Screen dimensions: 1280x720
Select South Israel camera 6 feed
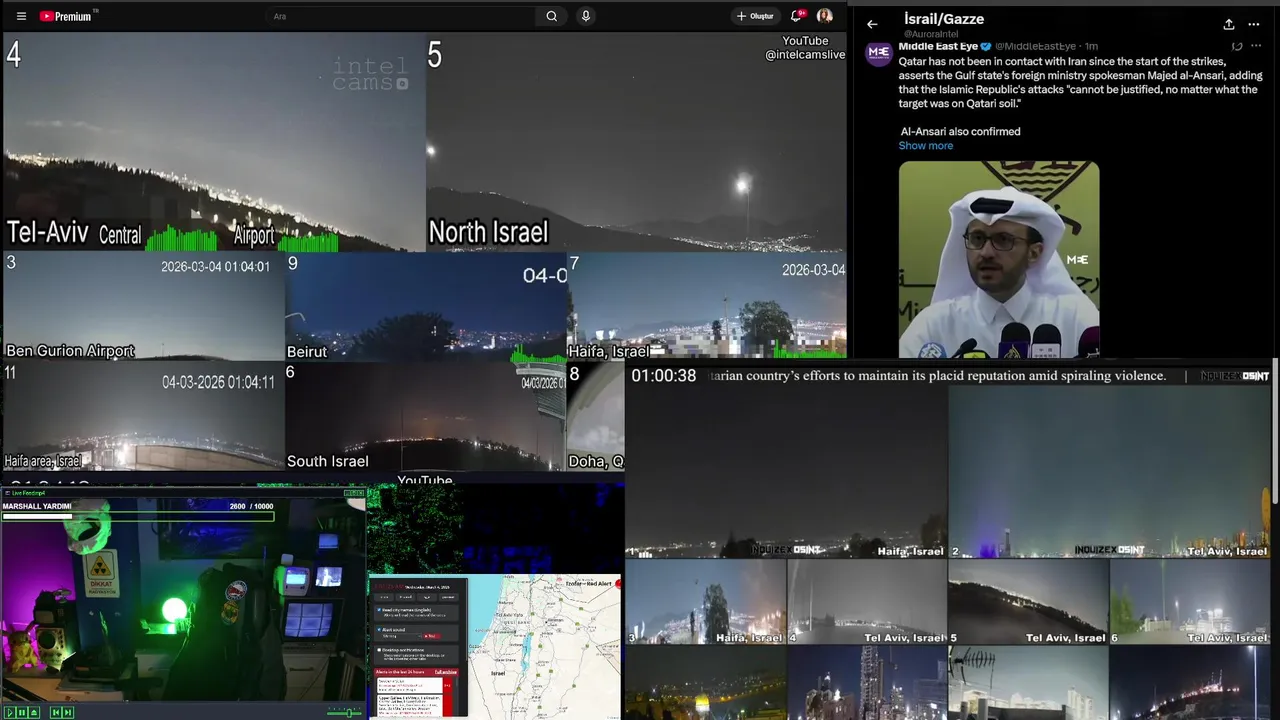pos(426,416)
